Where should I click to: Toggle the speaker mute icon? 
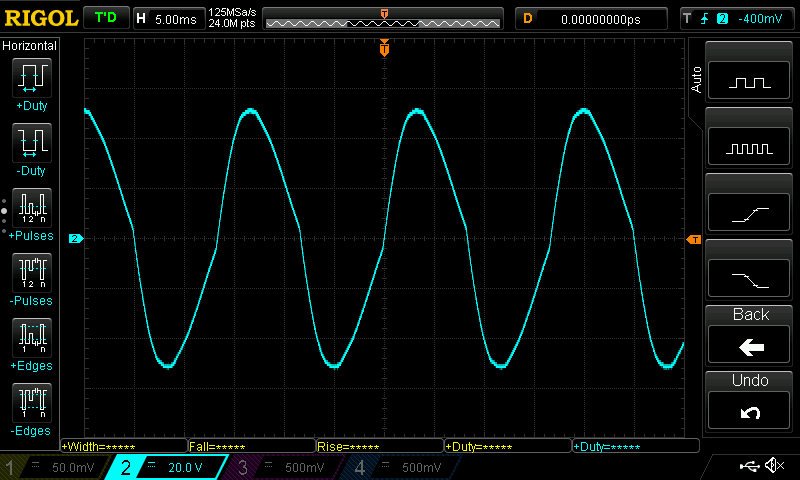tap(774, 466)
